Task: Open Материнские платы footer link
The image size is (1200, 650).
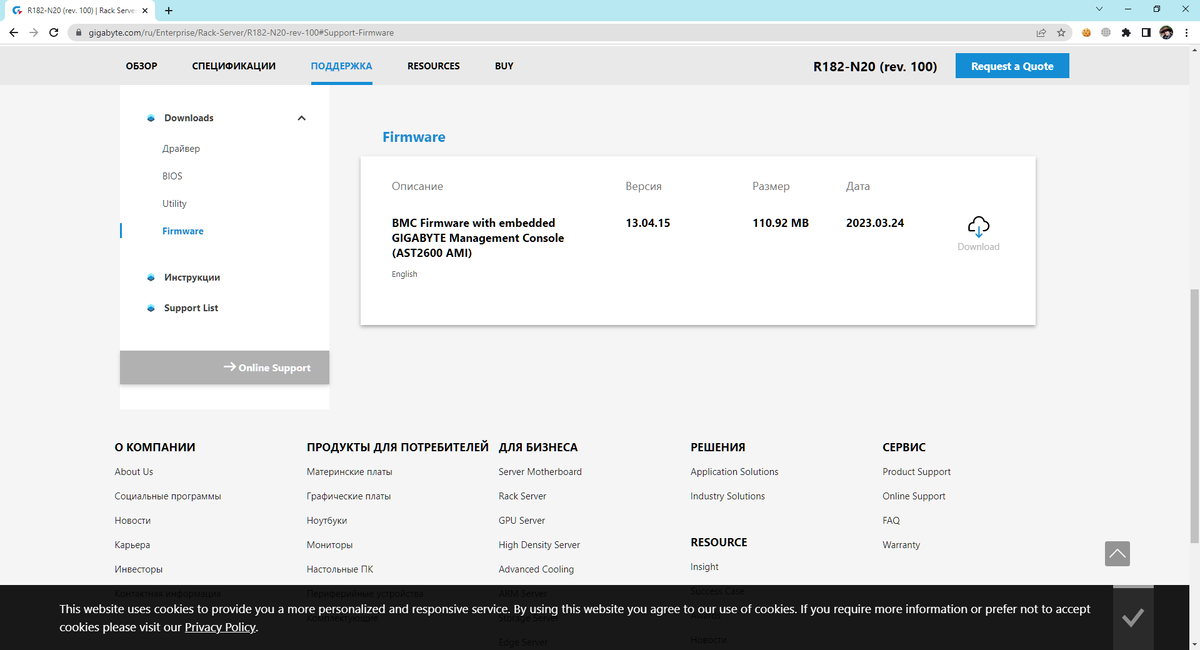Action: coord(349,472)
